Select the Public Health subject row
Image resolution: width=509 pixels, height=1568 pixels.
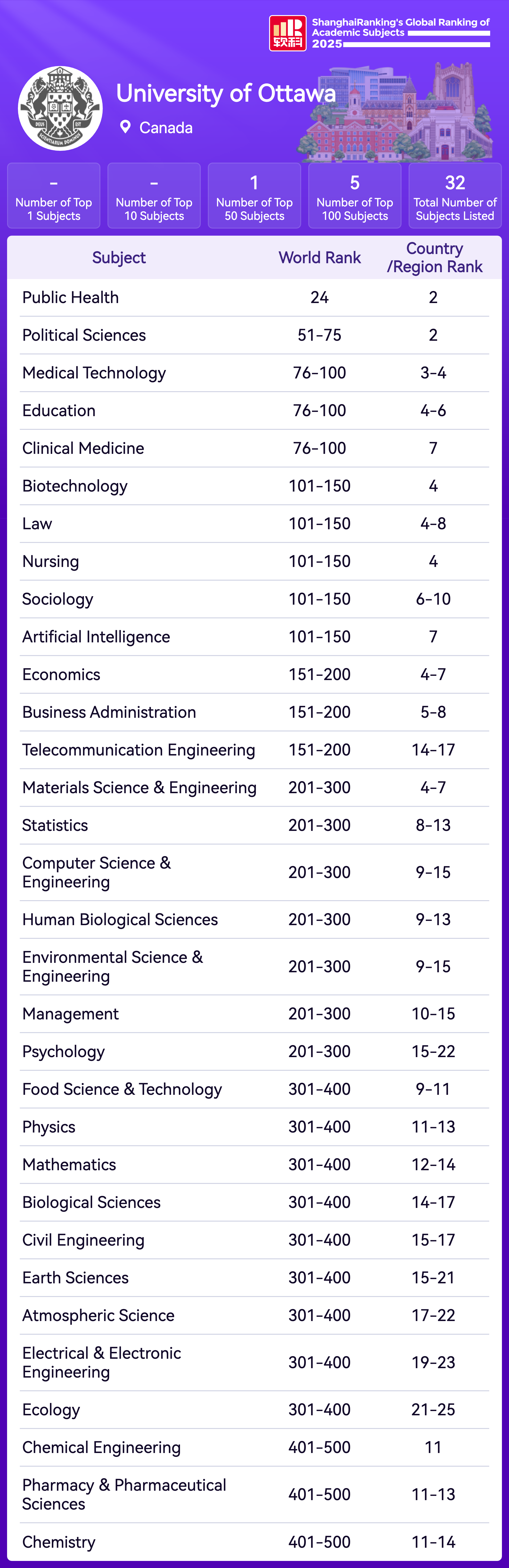[x=71, y=298]
